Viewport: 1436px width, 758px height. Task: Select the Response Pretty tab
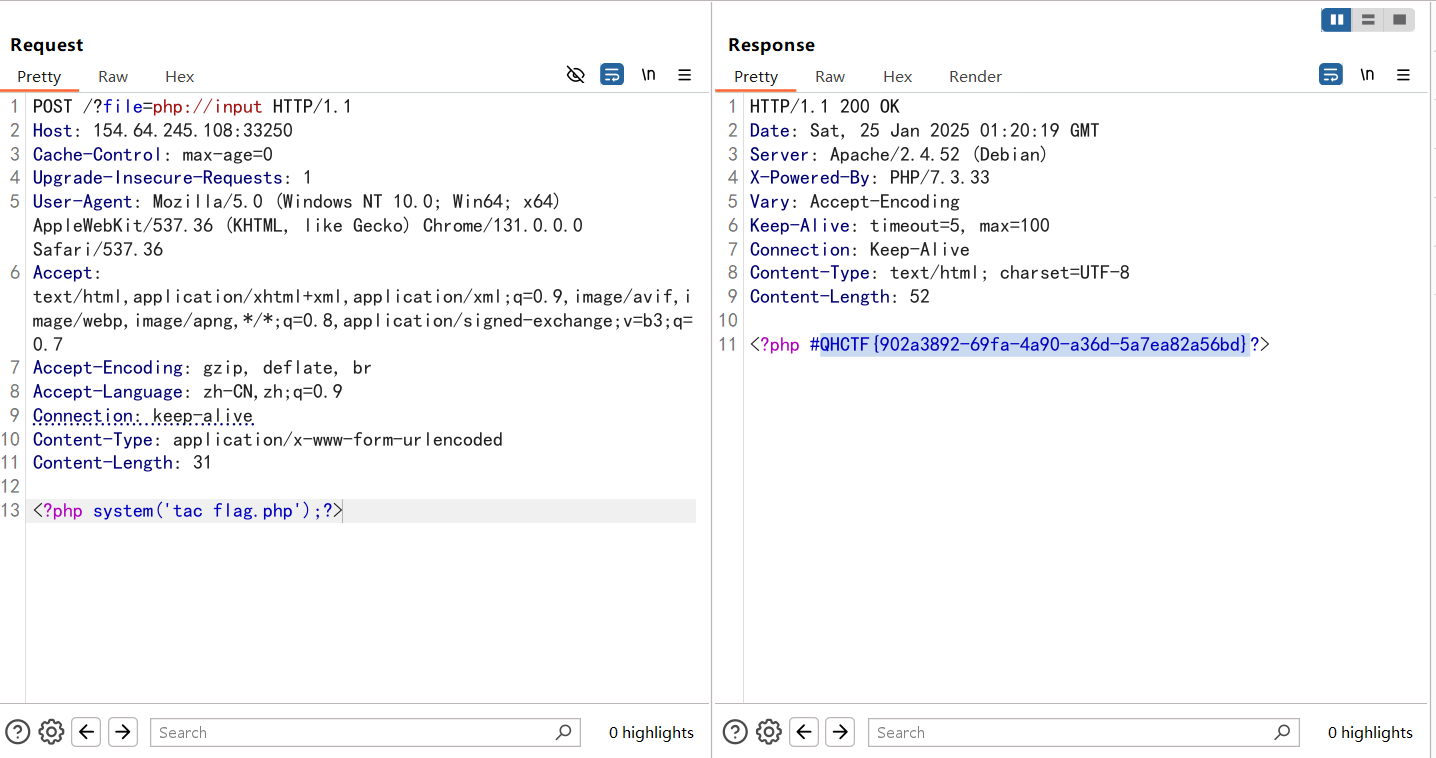756,76
